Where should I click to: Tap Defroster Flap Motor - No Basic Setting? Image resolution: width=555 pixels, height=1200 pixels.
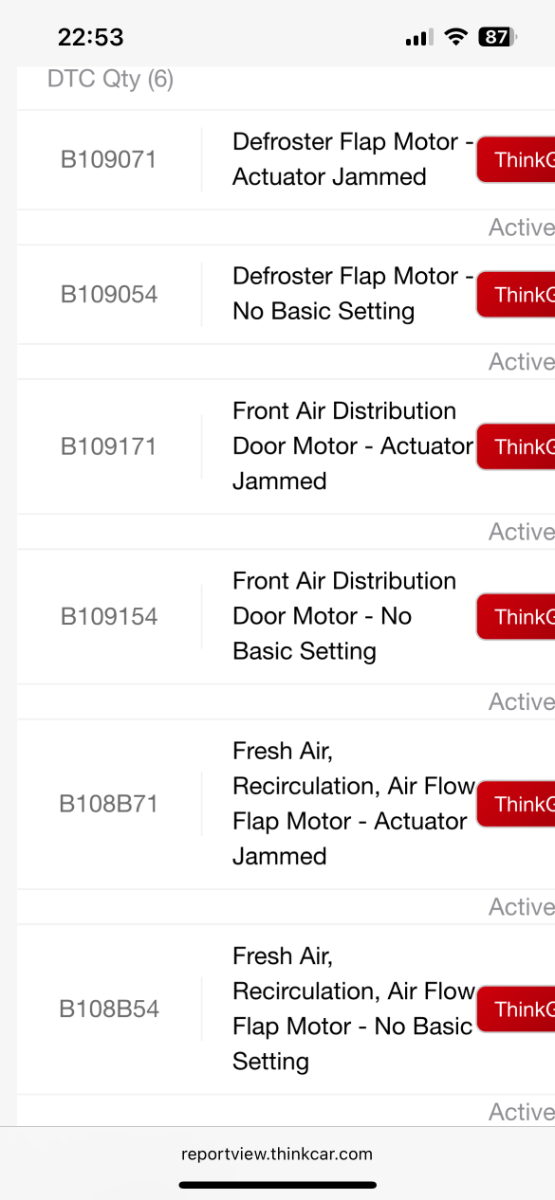353,294
